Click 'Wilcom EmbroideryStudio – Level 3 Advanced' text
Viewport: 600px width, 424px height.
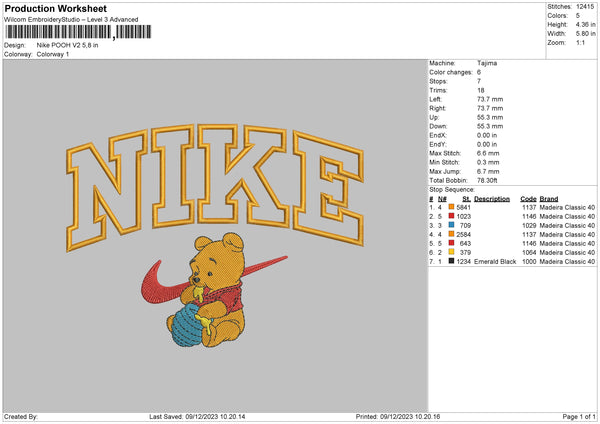[x=71, y=20]
